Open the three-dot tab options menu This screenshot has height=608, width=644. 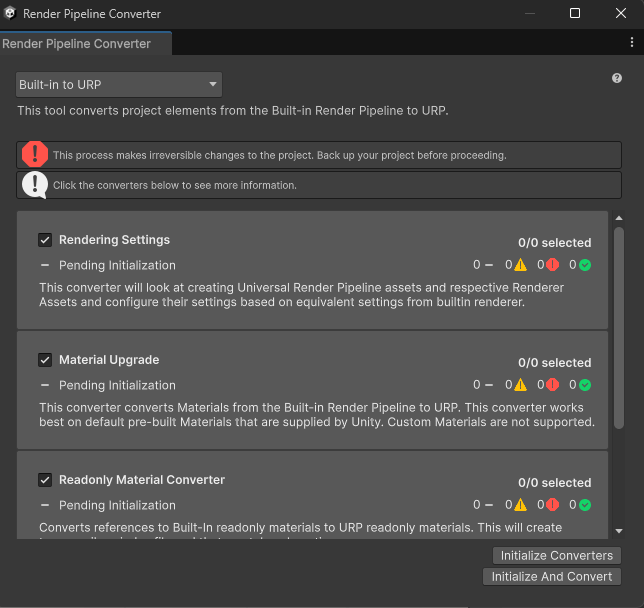point(632,42)
